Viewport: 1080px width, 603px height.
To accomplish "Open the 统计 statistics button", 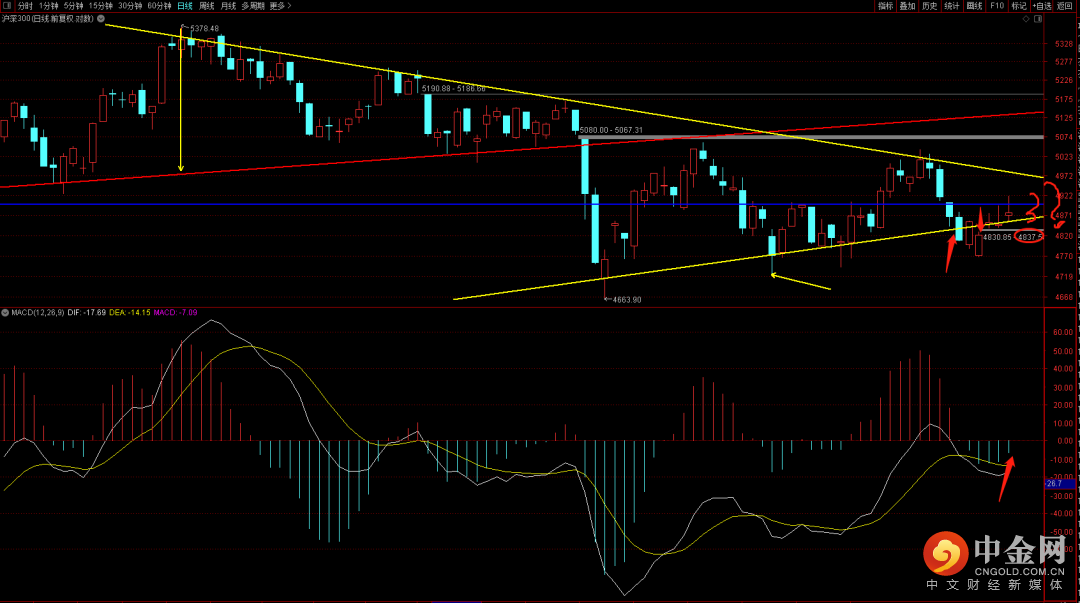I will [951, 6].
